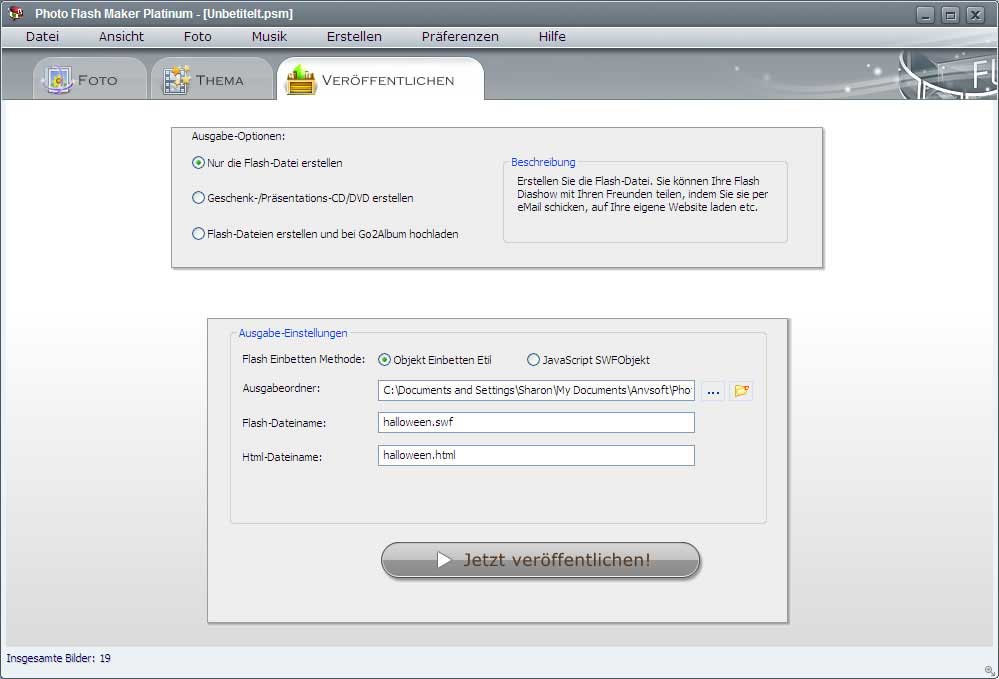This screenshot has height=679, width=999.
Task: Click the 'Ausgabe-Optionen:' label
Action: click(238, 136)
